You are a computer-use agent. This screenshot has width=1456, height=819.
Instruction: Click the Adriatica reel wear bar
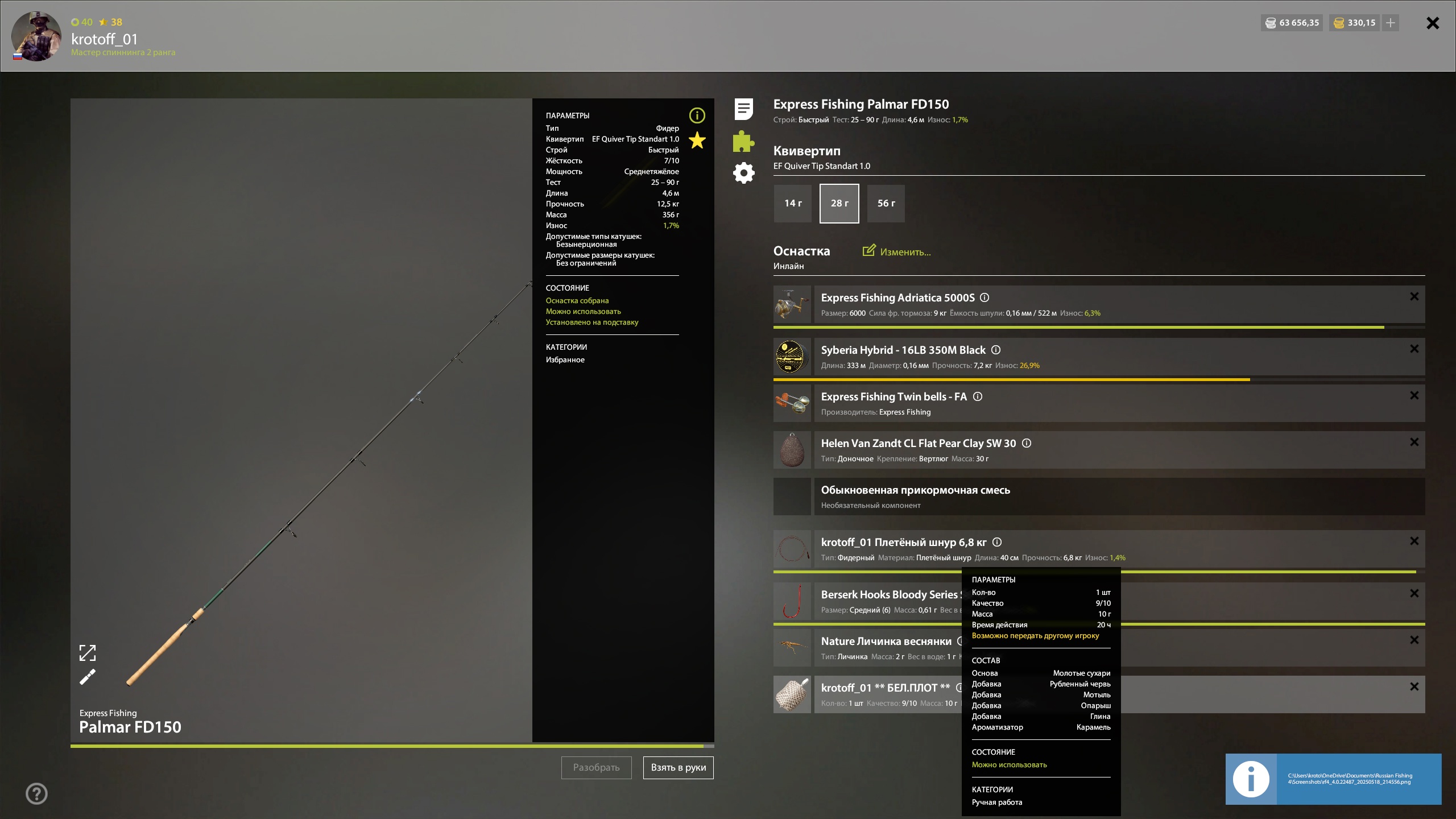coord(1099,327)
